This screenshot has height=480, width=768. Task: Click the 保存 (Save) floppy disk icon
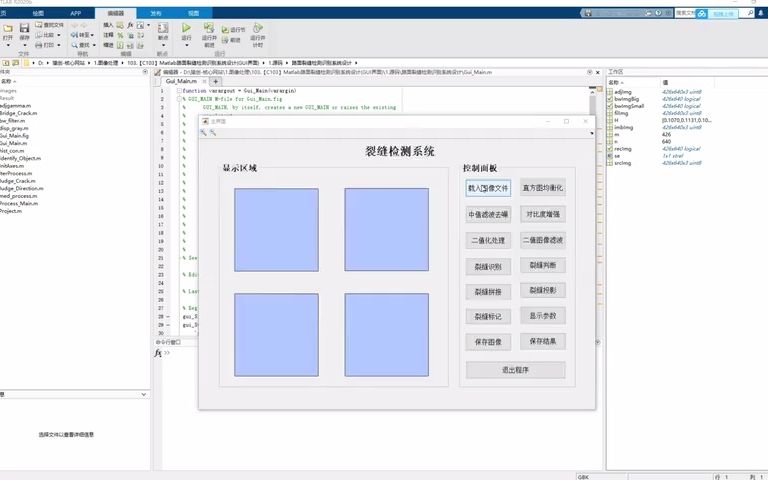24,28
